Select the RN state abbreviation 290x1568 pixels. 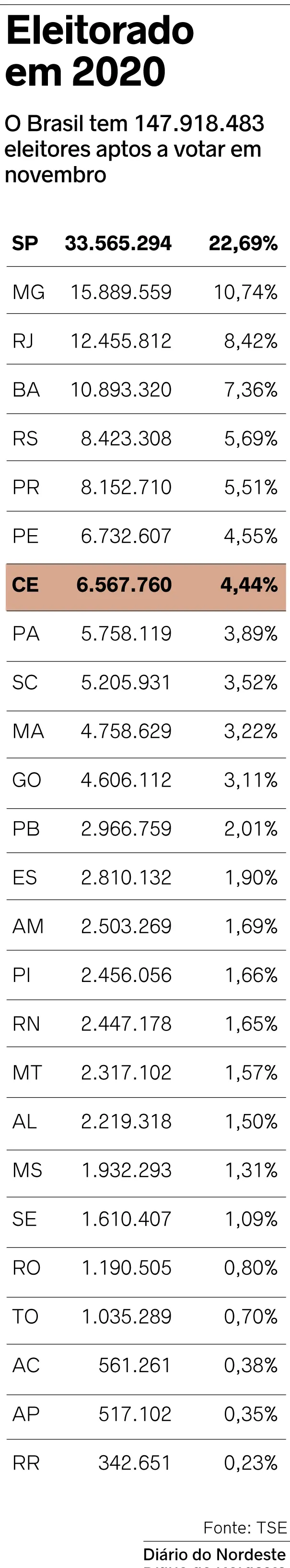[x=26, y=1023]
